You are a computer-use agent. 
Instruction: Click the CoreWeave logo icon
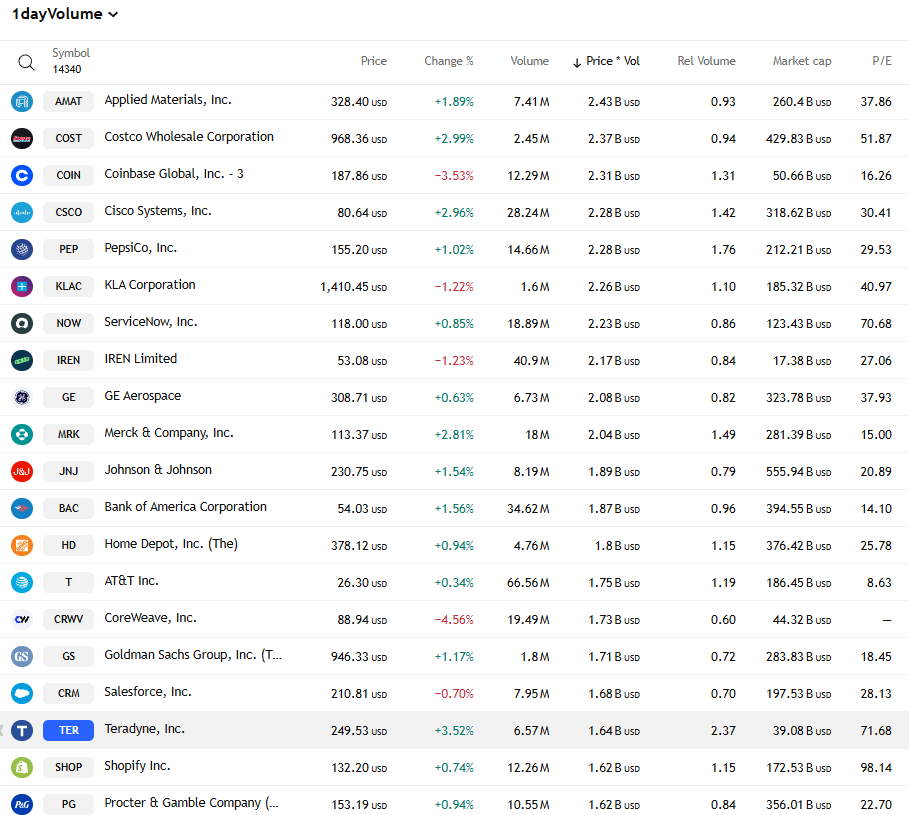coord(22,619)
